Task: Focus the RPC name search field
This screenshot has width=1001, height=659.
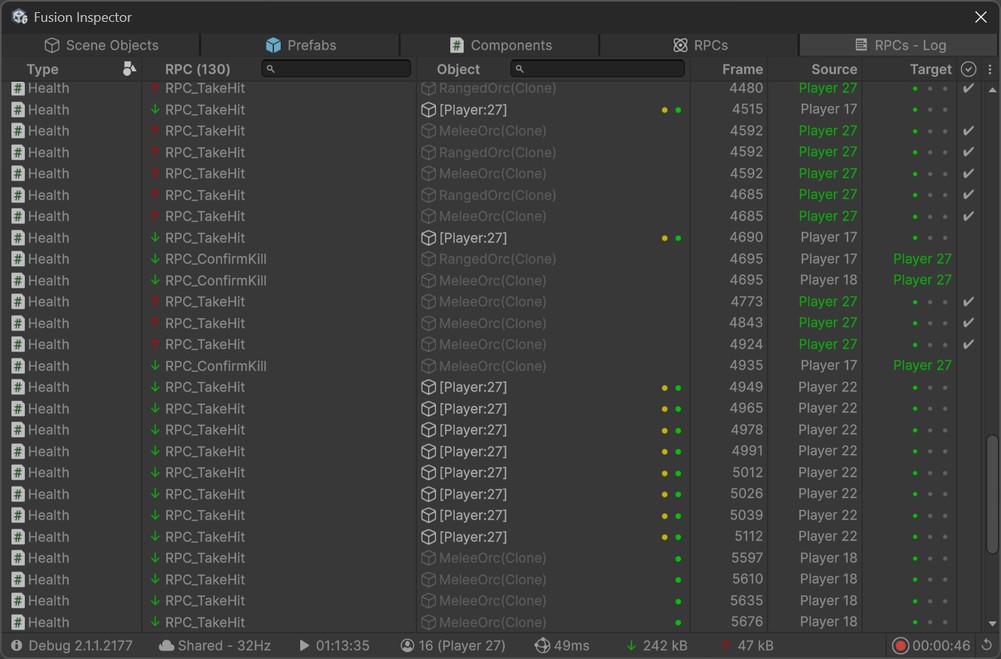Action: coord(336,68)
